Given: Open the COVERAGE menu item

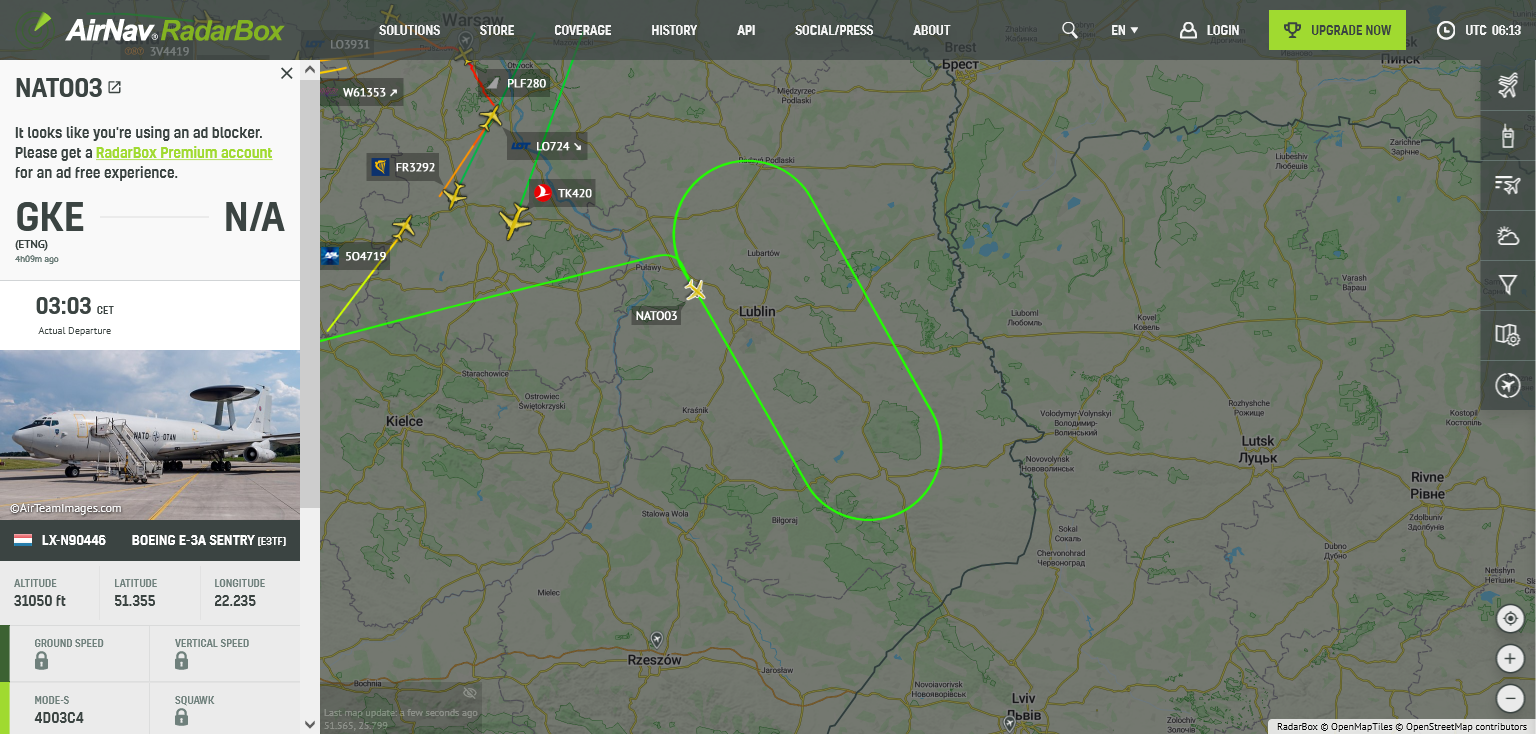Looking at the screenshot, I should tap(583, 30).
